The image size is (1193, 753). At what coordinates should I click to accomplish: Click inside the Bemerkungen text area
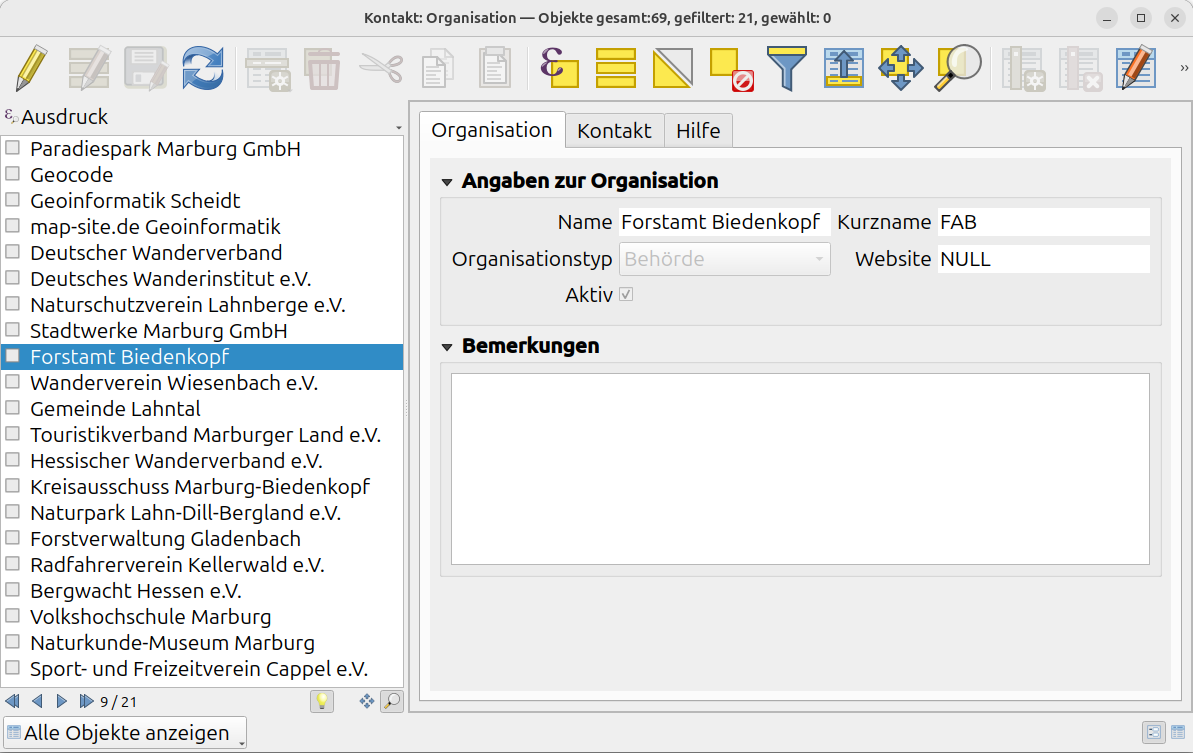[x=800, y=469]
